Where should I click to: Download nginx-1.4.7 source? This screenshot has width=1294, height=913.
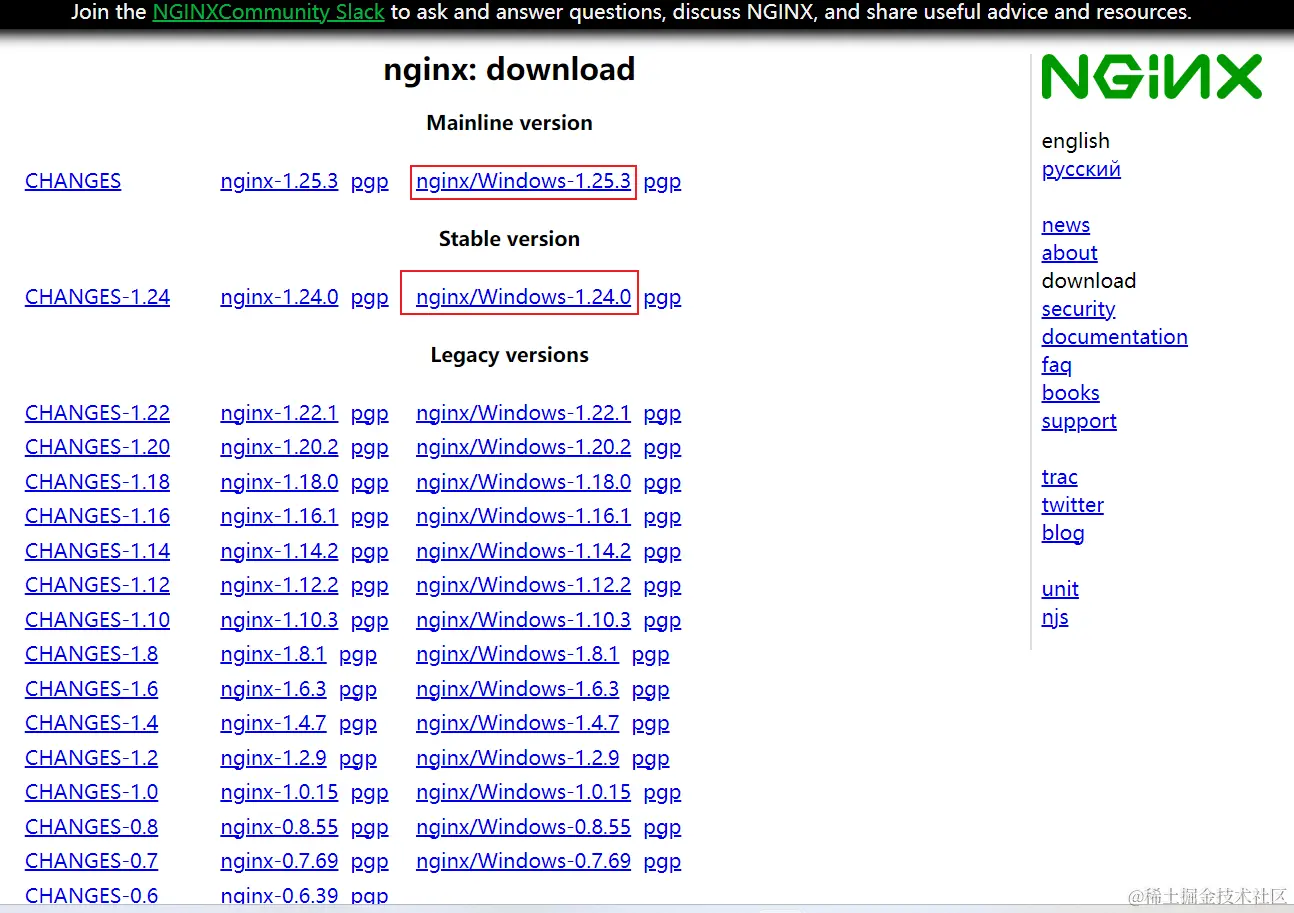point(273,723)
